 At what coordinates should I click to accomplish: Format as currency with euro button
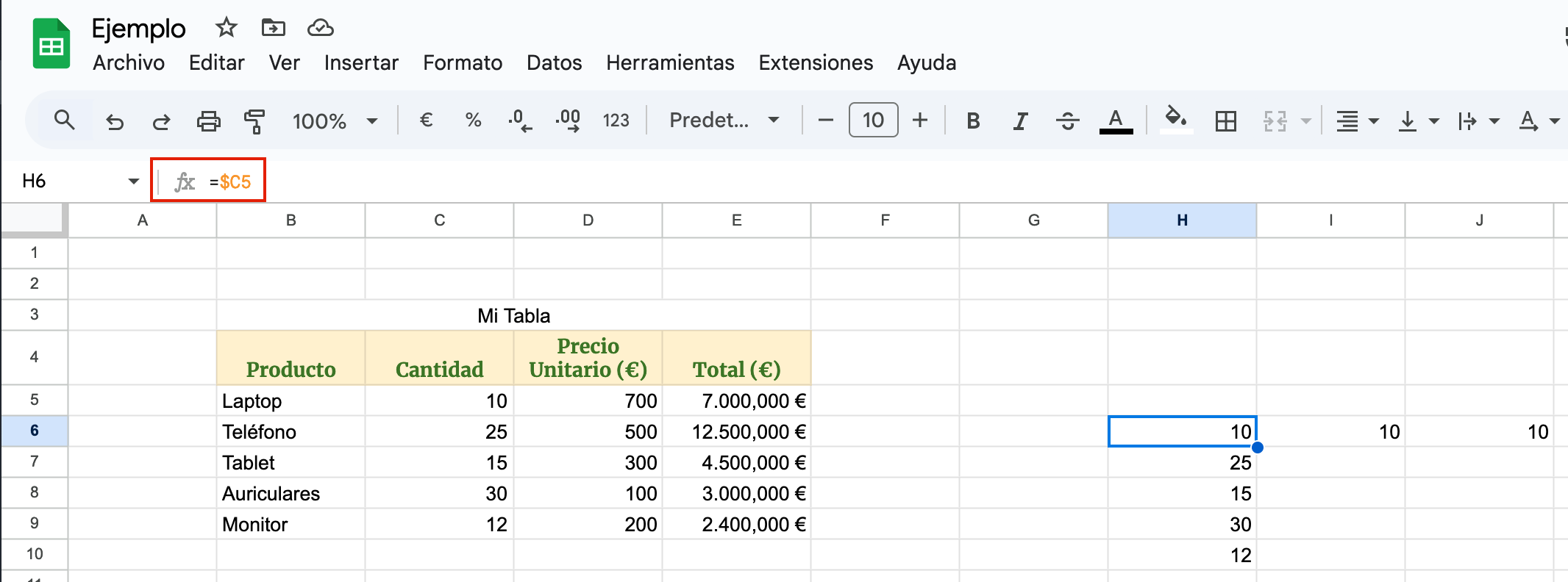click(x=426, y=121)
